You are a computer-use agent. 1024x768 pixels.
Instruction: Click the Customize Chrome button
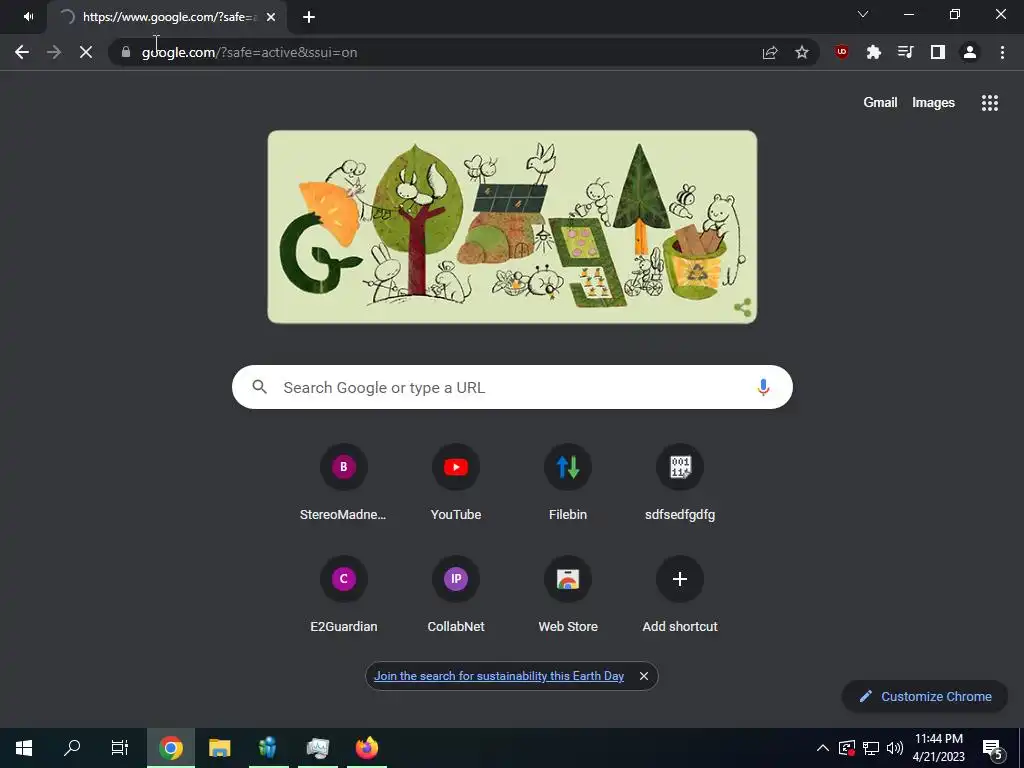(x=925, y=696)
